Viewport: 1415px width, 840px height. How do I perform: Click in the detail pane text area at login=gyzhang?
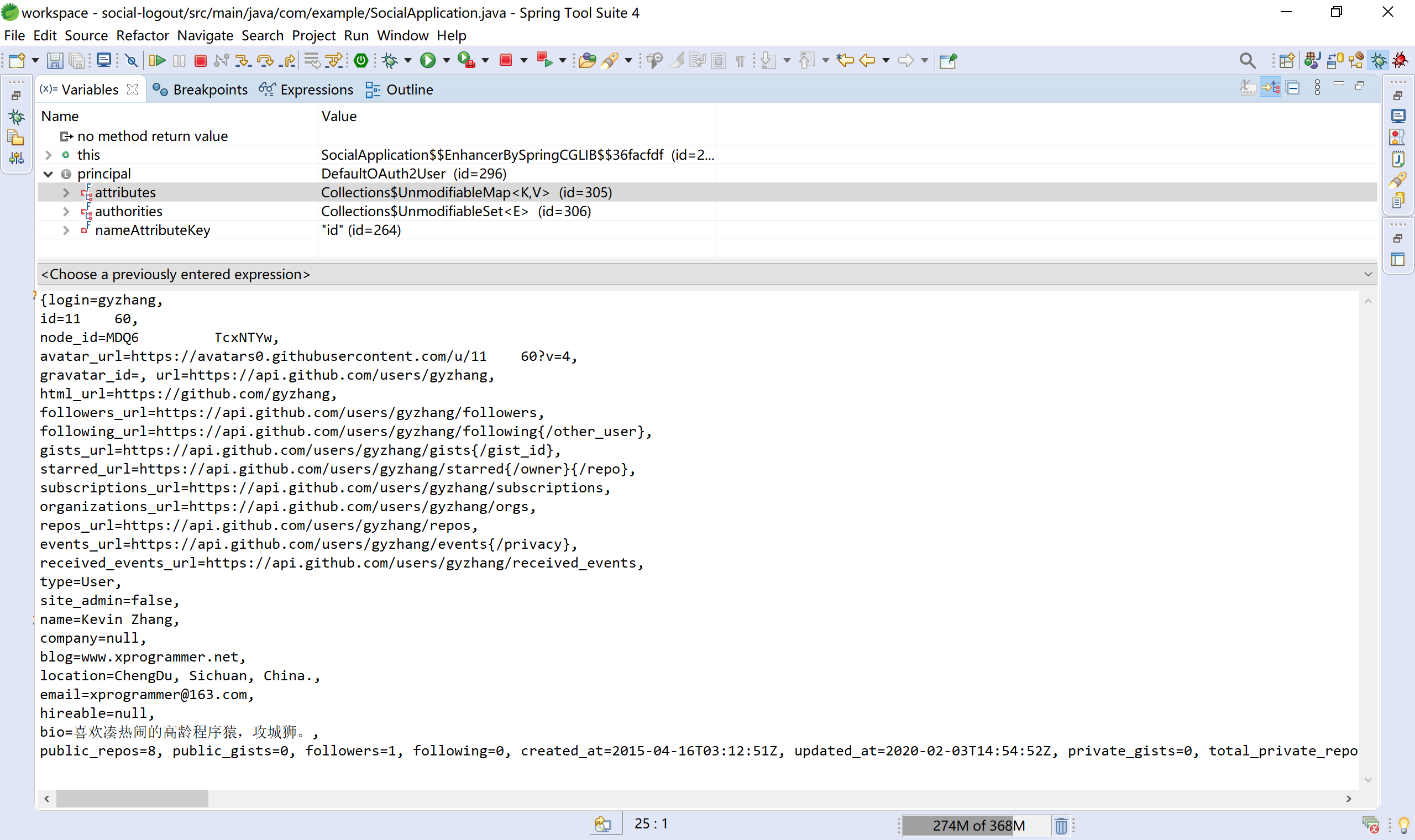(x=102, y=300)
